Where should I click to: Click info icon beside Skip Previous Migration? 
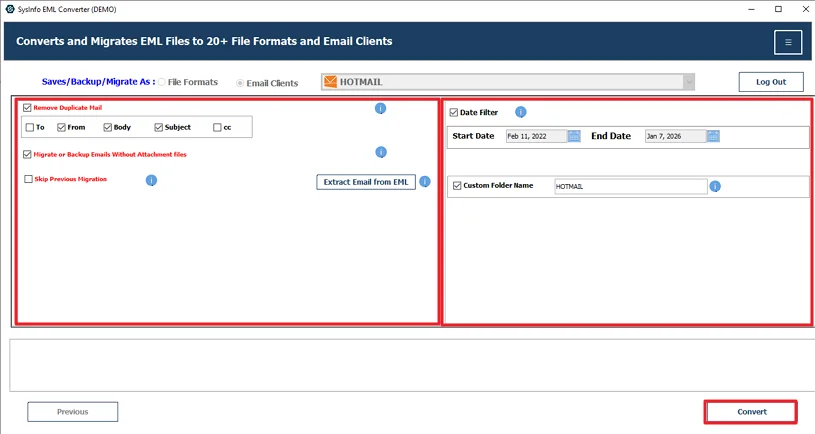click(151, 180)
